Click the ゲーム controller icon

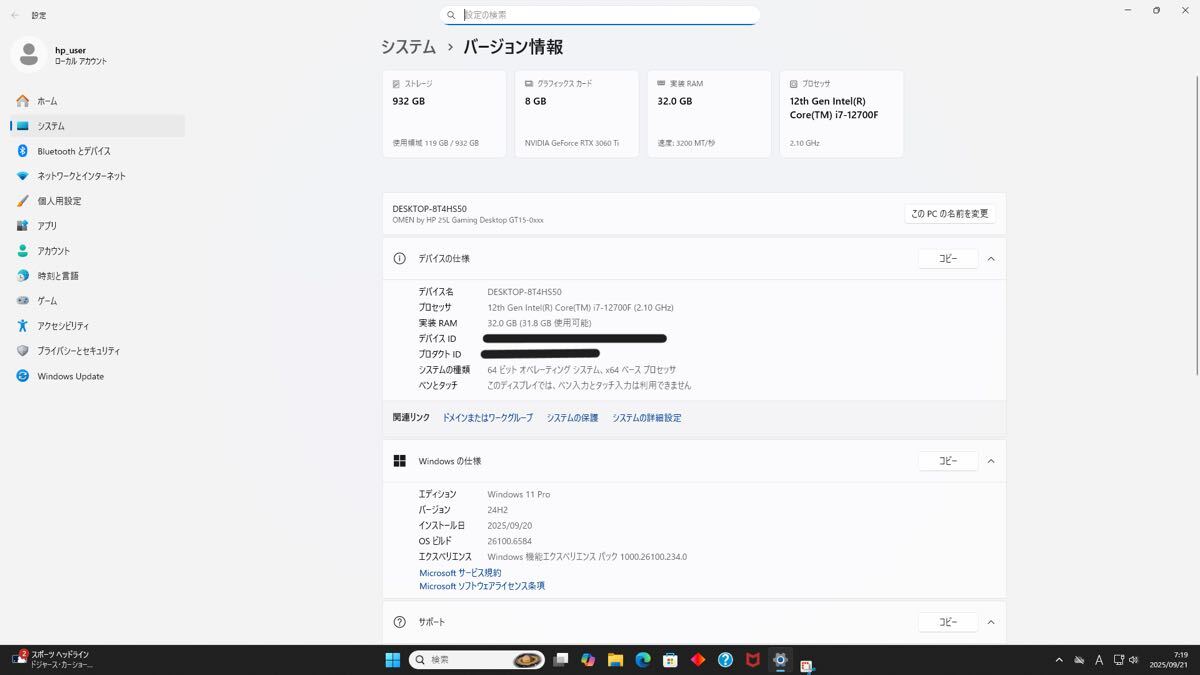click(22, 301)
